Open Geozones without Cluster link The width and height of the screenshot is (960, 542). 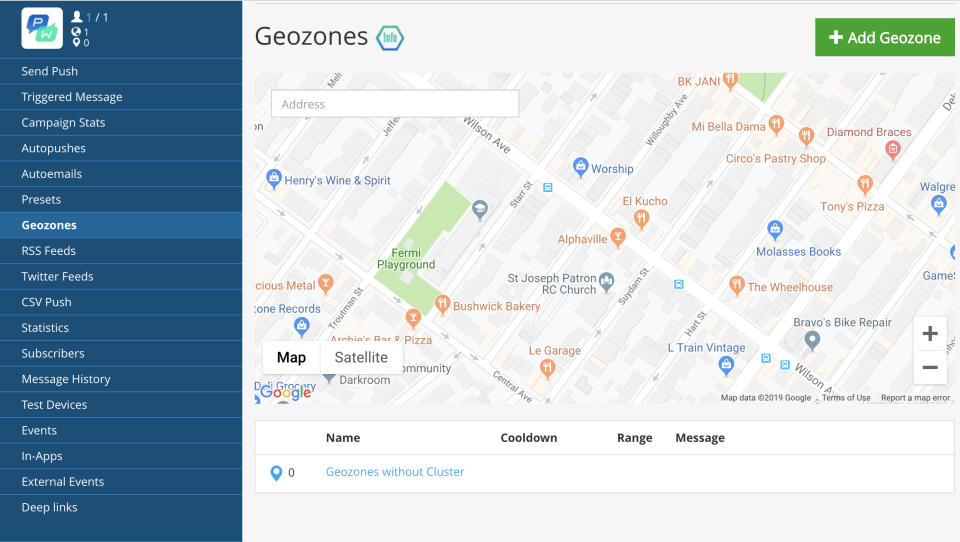click(395, 472)
